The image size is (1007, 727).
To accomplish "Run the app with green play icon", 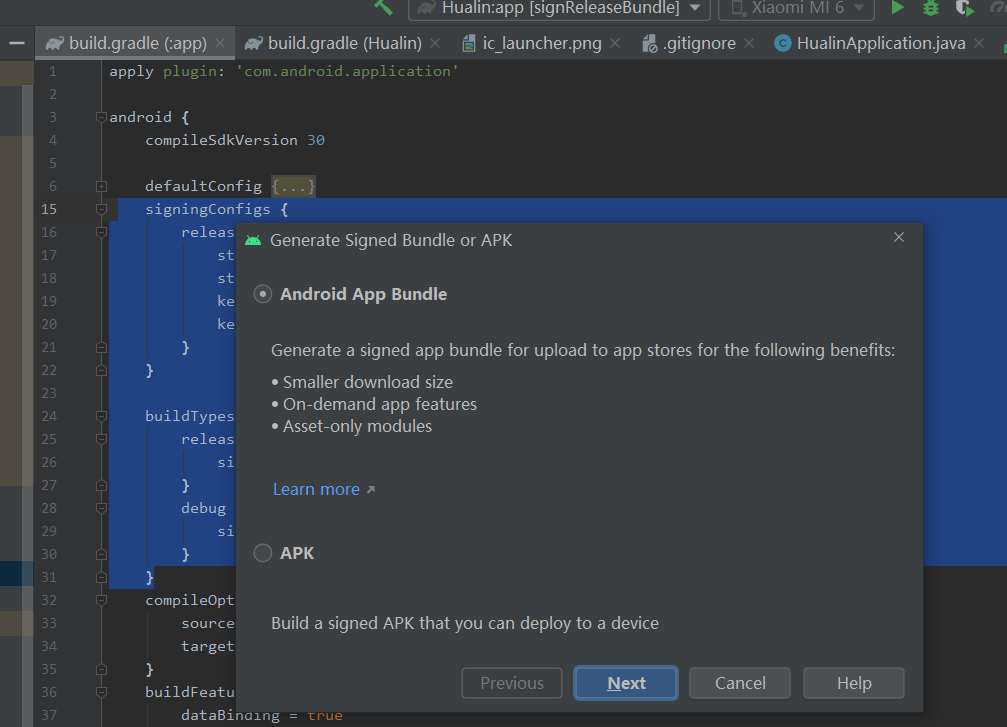I will click(x=897, y=8).
